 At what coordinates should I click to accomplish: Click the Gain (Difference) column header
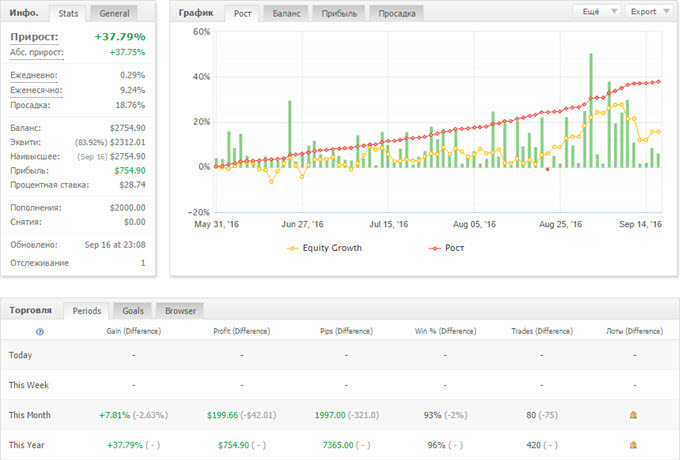pyautogui.click(x=134, y=331)
